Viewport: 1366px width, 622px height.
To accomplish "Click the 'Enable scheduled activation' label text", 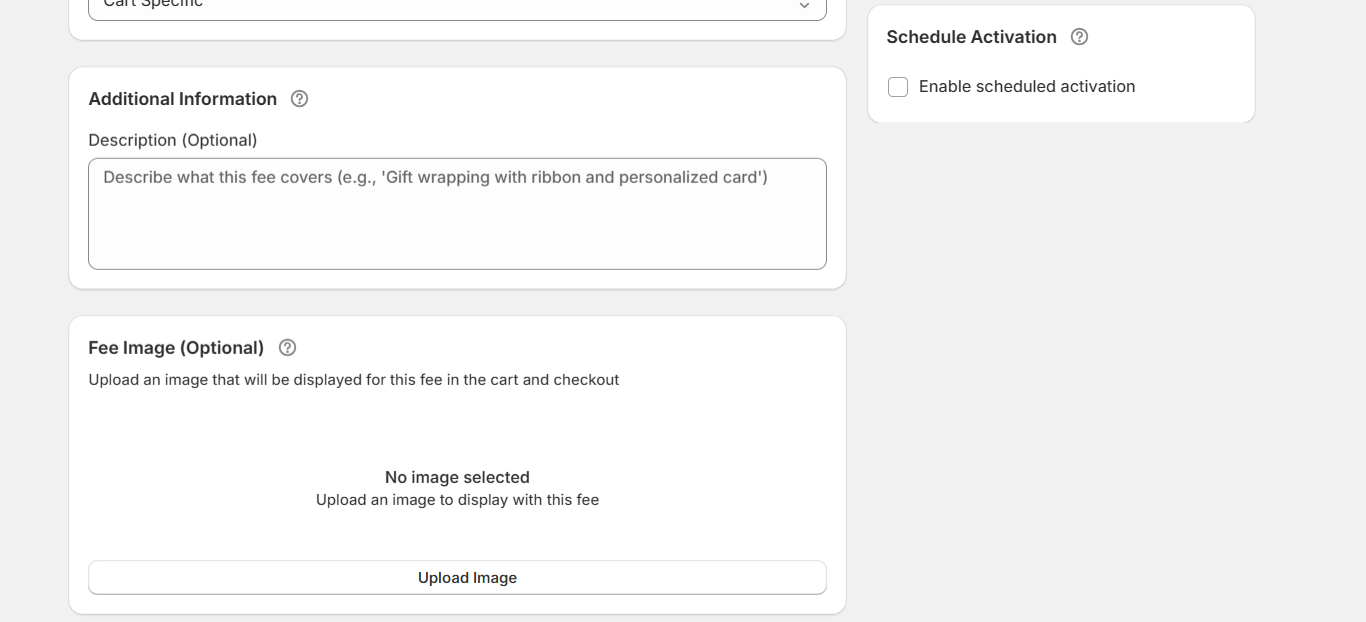I will click(1026, 87).
